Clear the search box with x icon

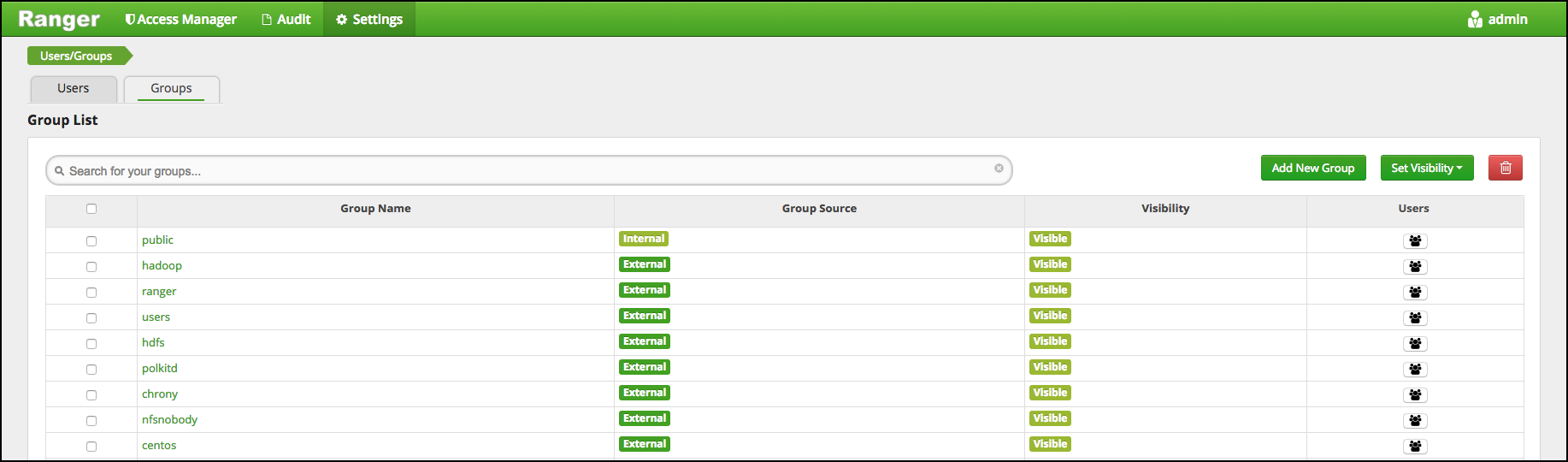[x=999, y=169]
